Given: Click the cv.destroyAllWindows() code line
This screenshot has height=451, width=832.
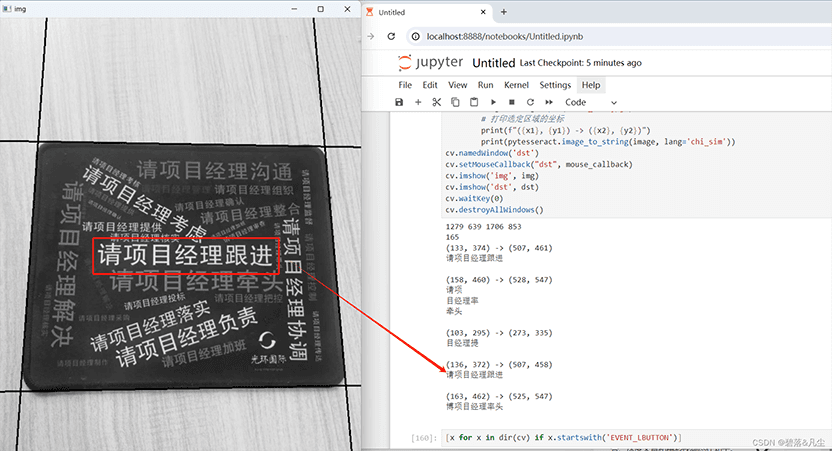Looking at the screenshot, I should point(494,210).
